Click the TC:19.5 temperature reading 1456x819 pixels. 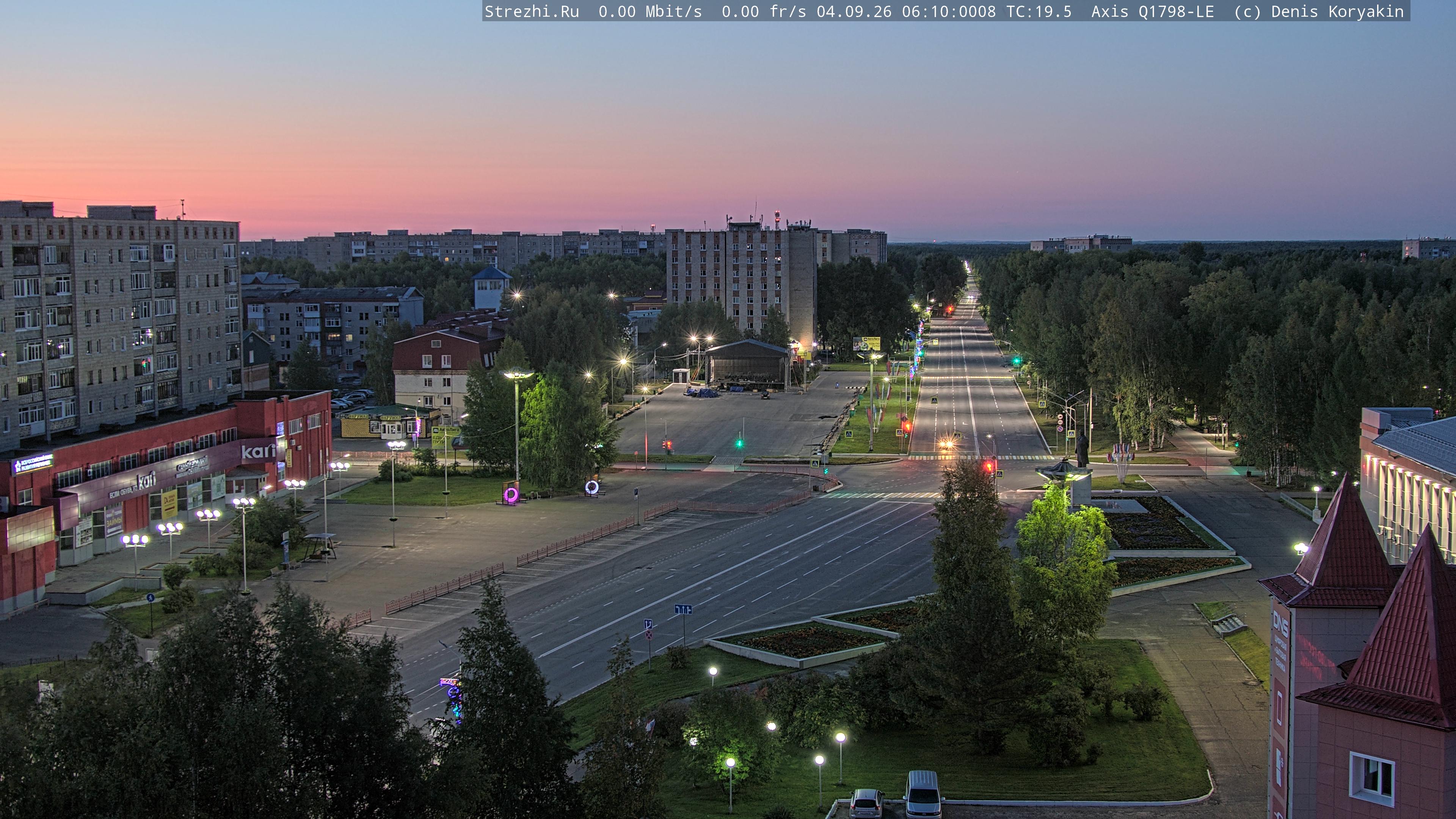tap(1039, 12)
